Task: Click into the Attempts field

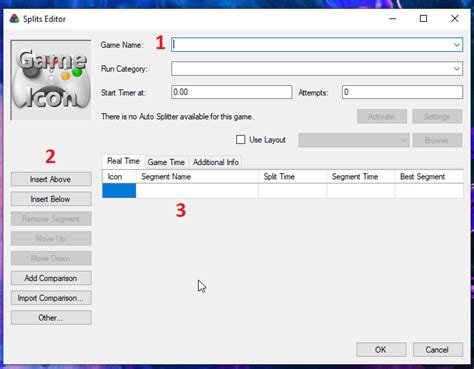Action: tap(402, 92)
